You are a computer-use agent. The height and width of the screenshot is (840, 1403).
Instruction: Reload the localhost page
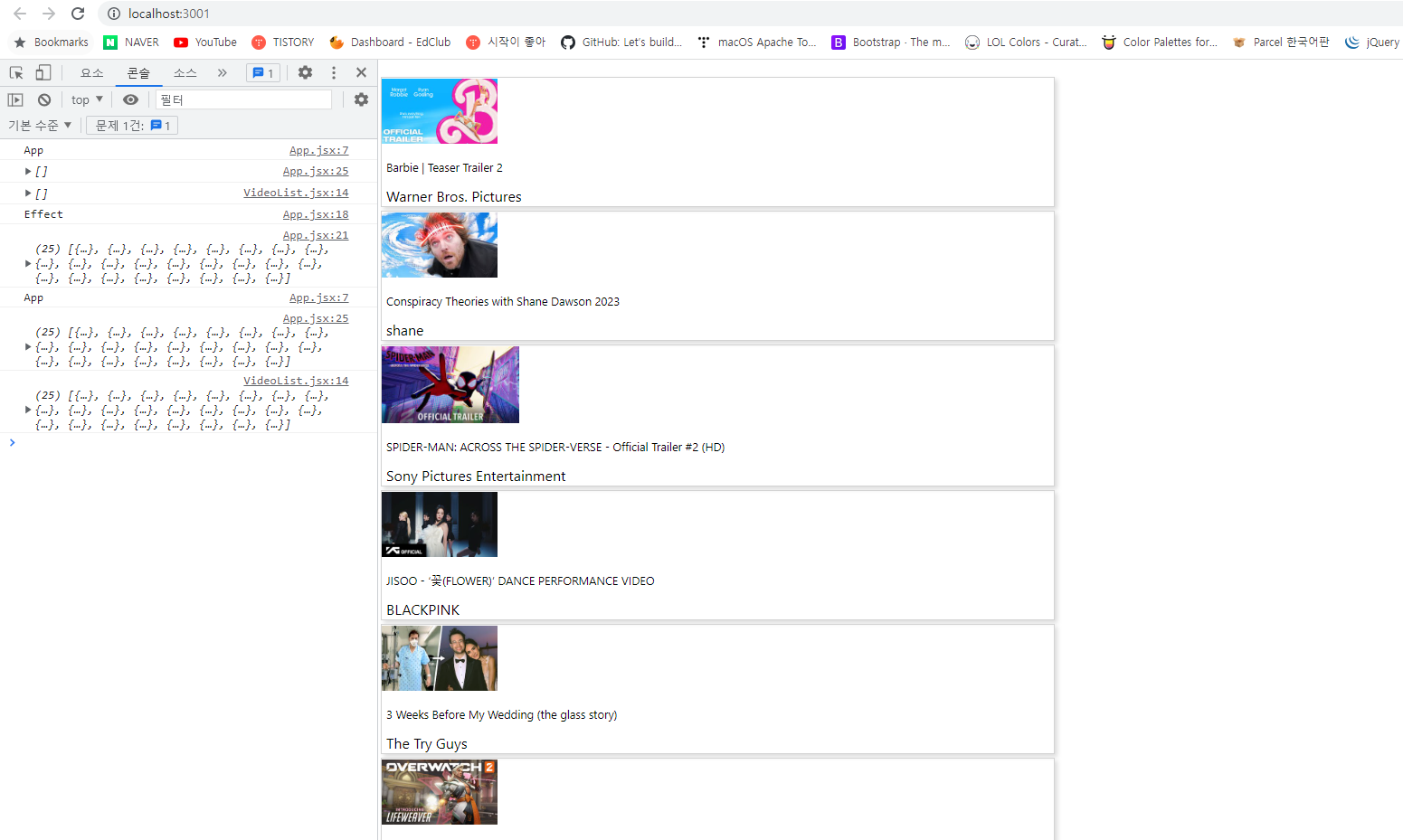(x=78, y=14)
